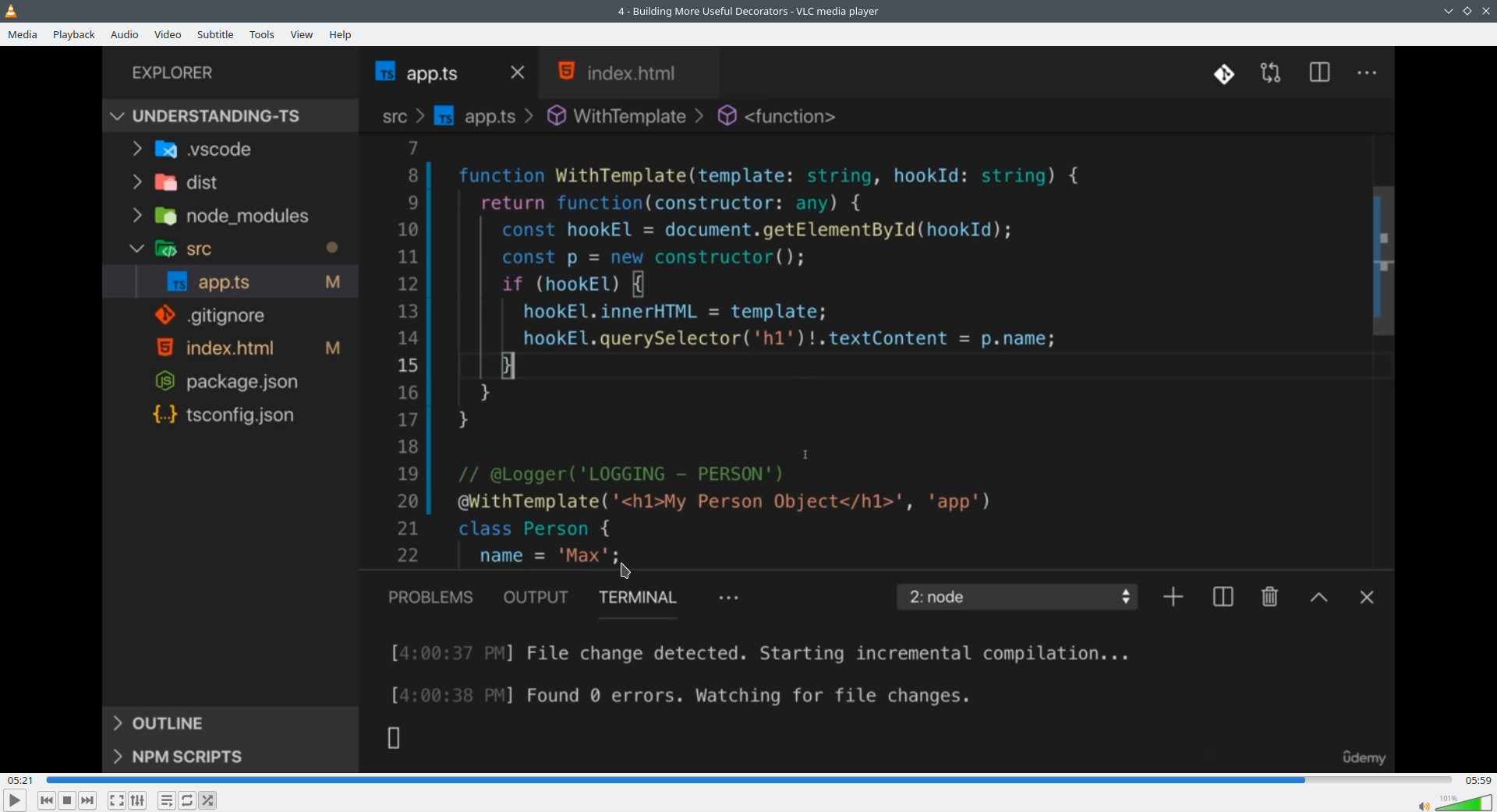Stop playback with the stop button
The image size is (1497, 812).
(68, 800)
